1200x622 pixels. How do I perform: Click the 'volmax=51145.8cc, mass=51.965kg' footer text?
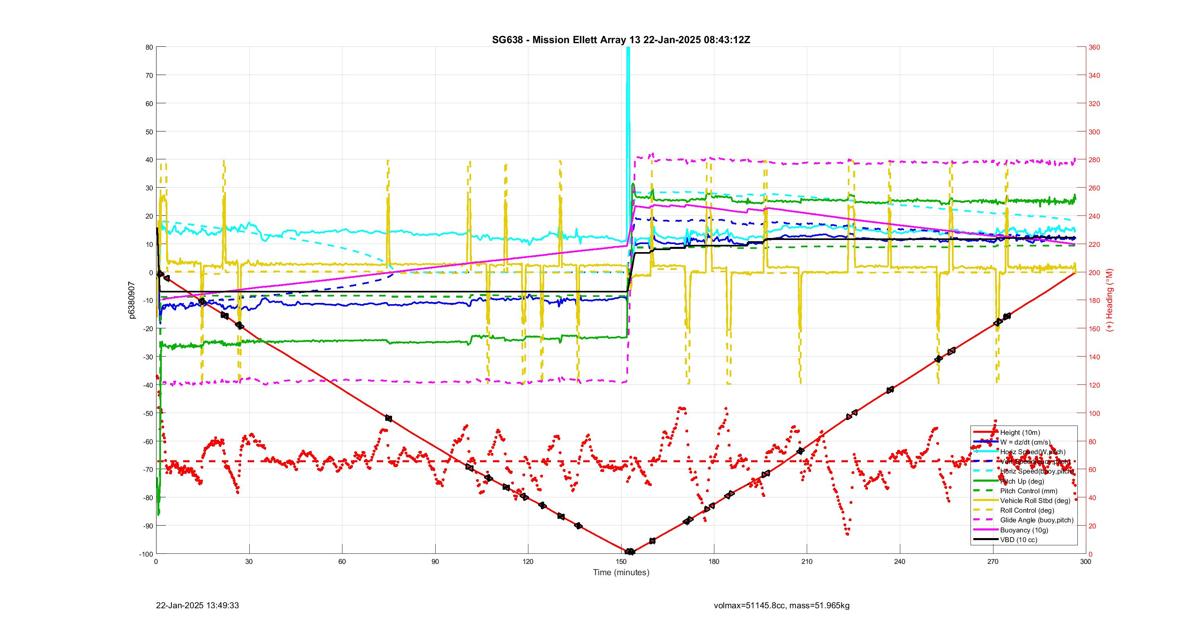point(781,605)
